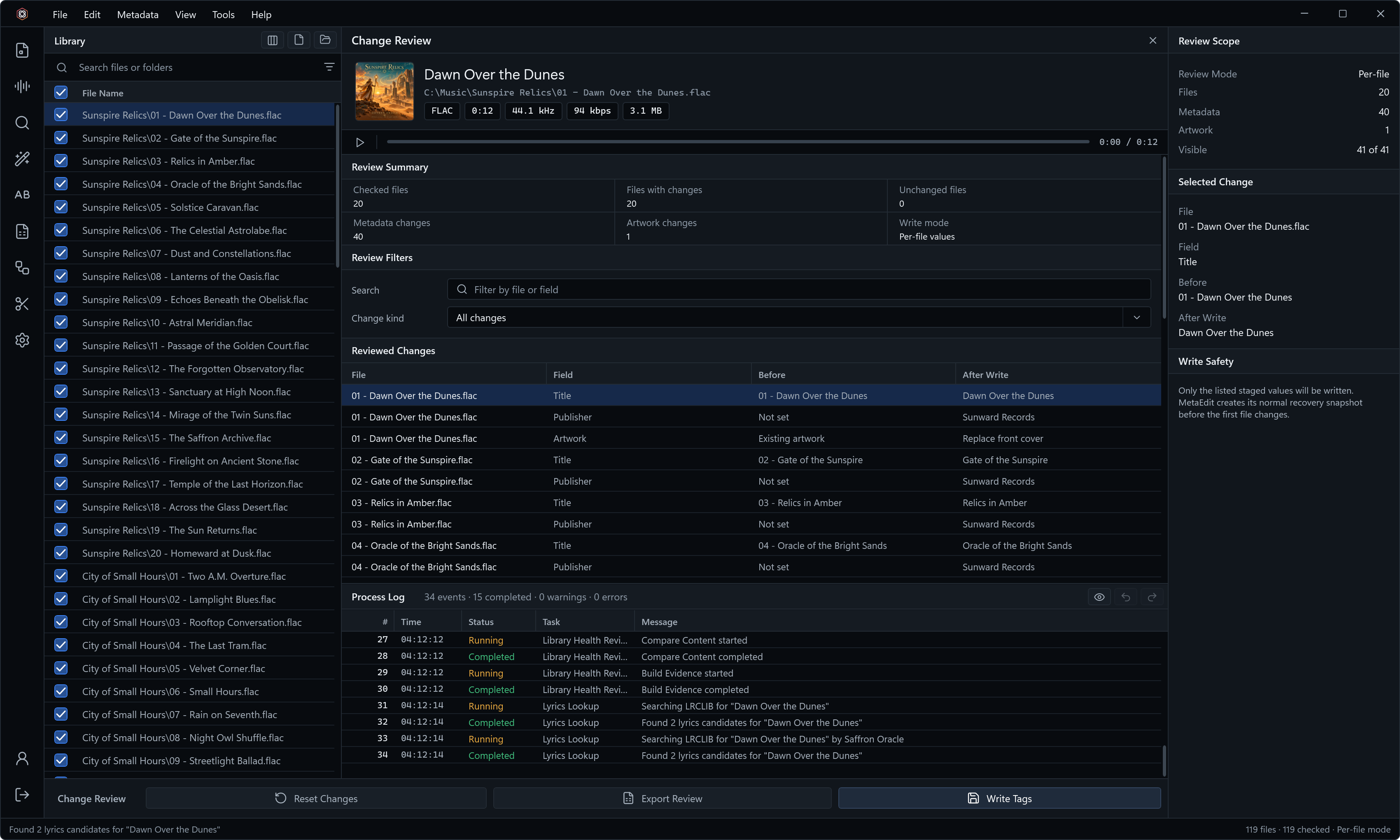
Task: Click the Dawn Over the Dunes album artwork
Action: [384, 91]
